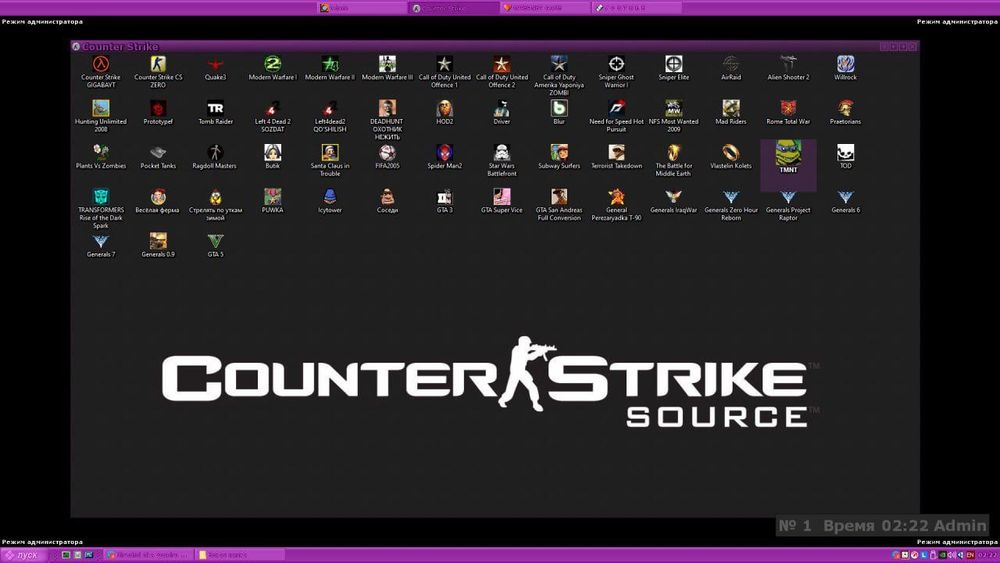Select Plants Vs Zombies icon
The height and width of the screenshot is (563, 1000).
coord(101,153)
